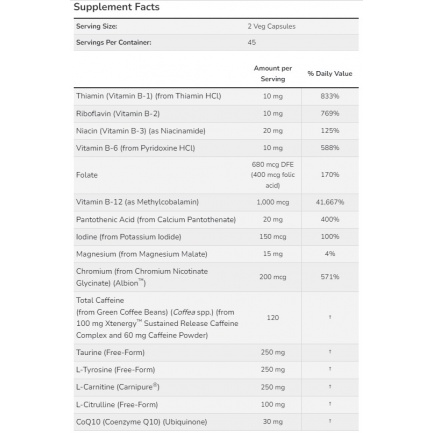Select L-Carnitine (Carnipure) row

(216, 387)
